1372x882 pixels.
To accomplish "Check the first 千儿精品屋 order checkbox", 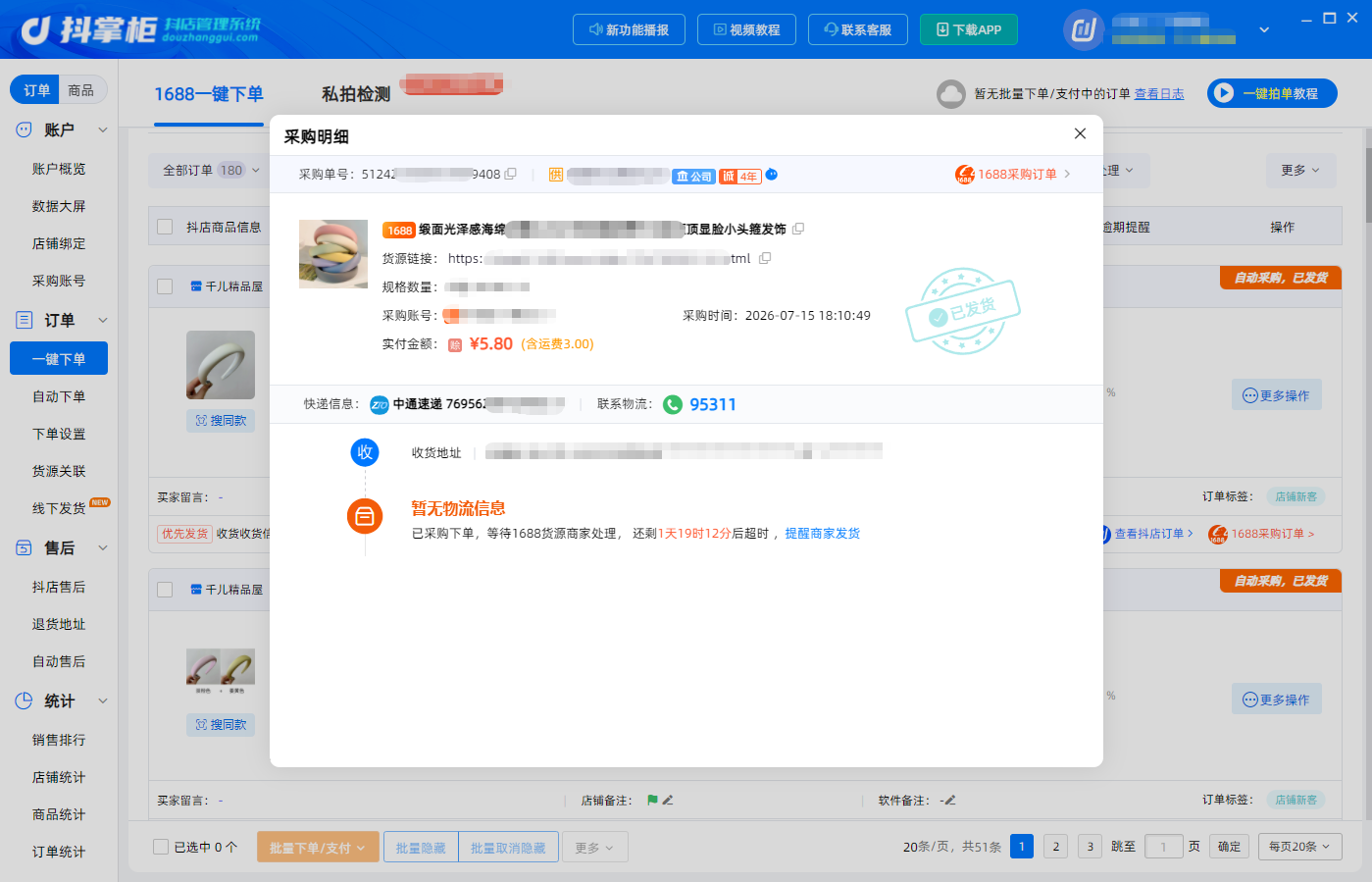I will 165,286.
